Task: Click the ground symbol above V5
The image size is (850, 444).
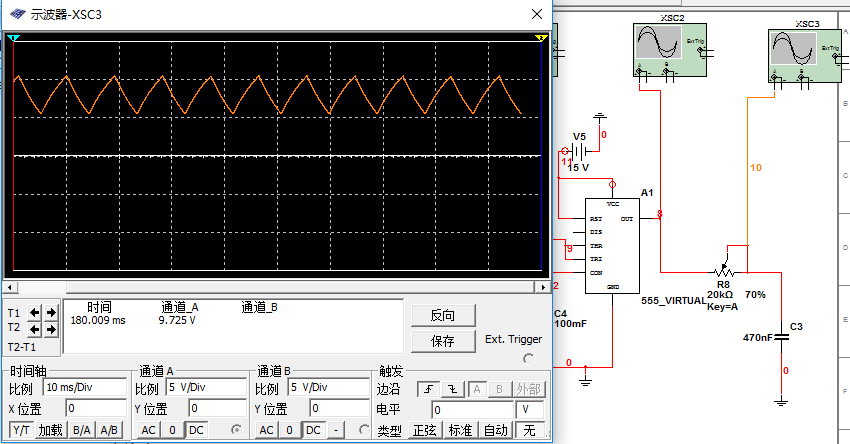Action: 600,117
